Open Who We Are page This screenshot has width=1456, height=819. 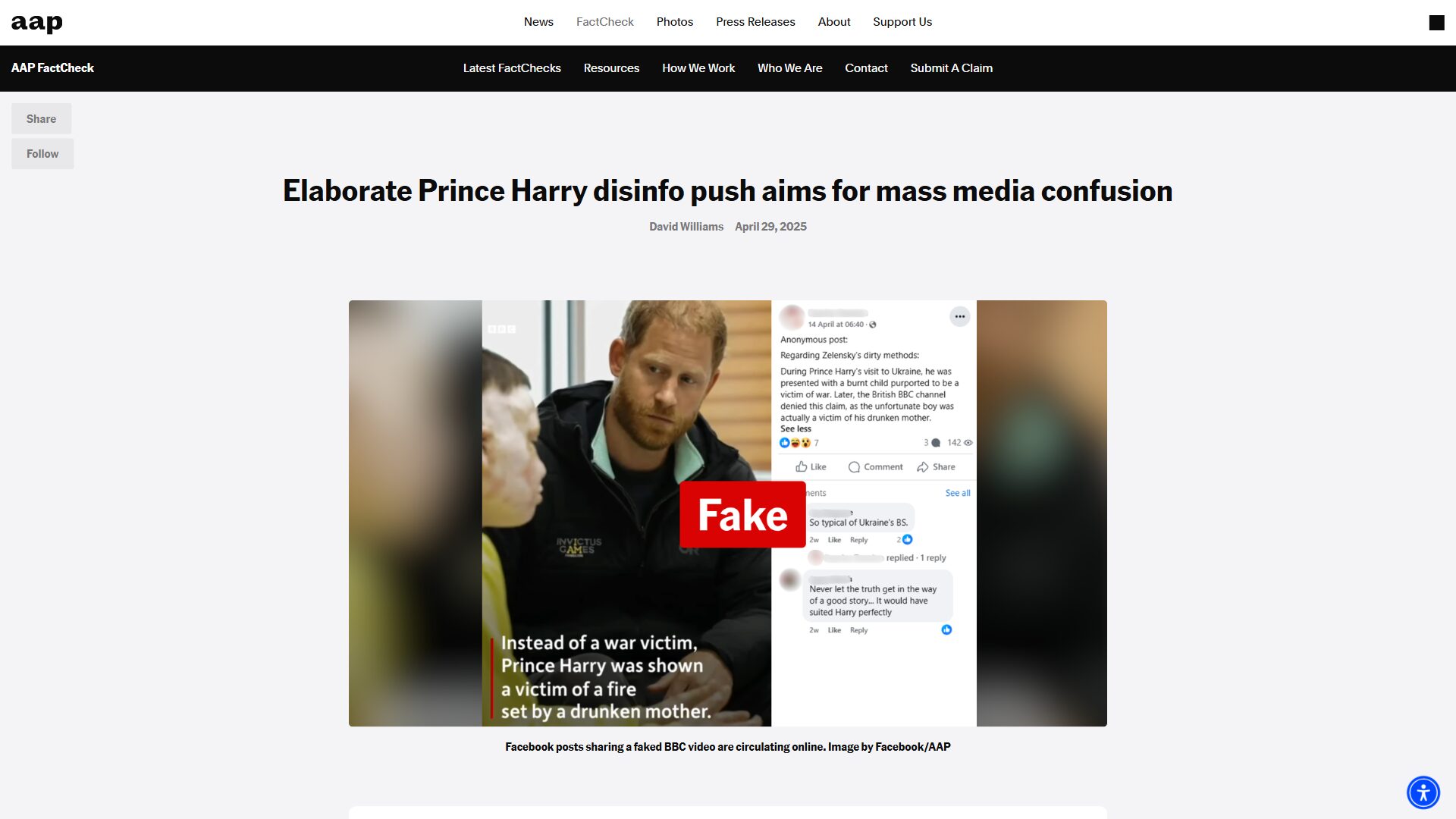(x=789, y=68)
